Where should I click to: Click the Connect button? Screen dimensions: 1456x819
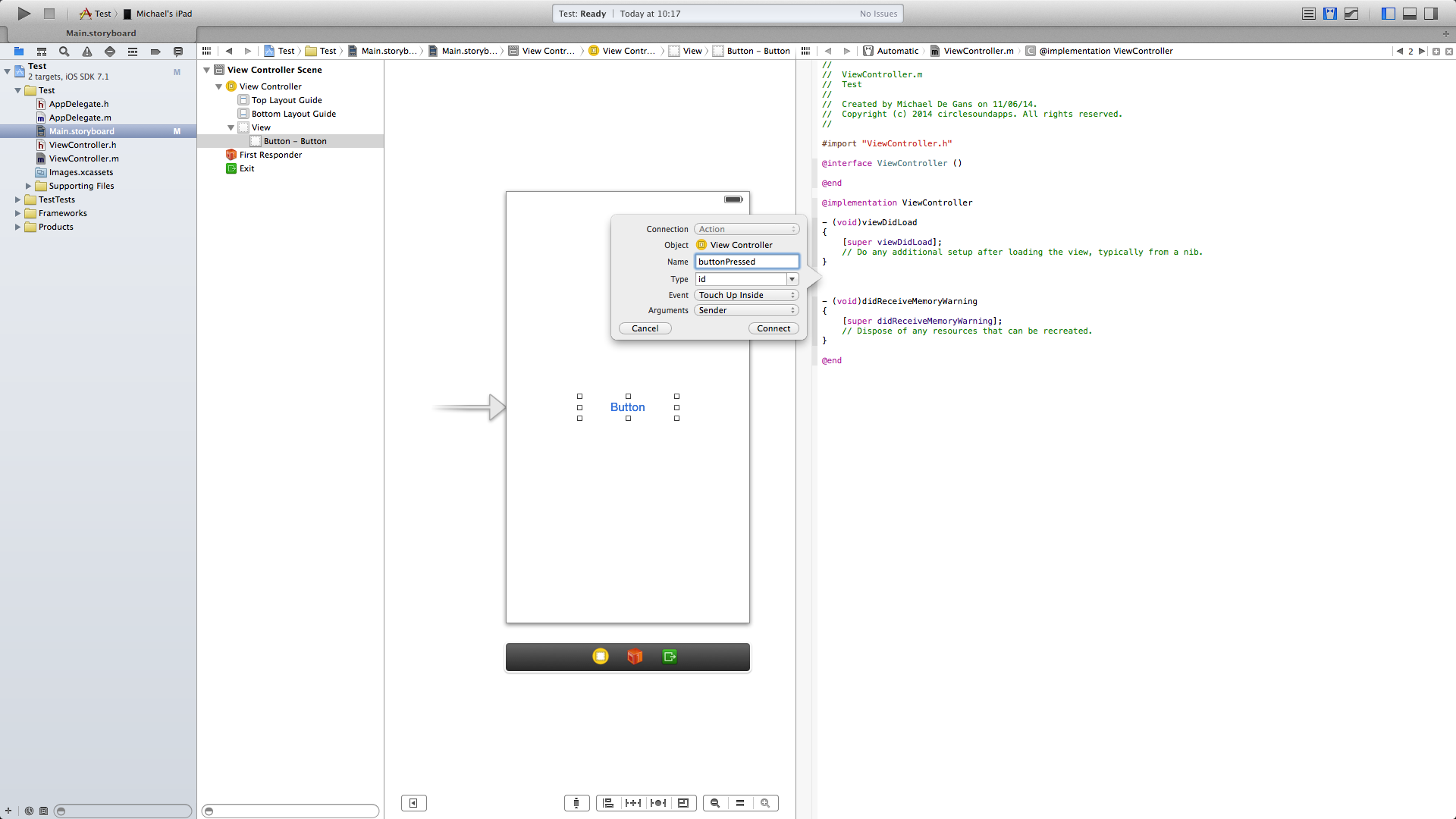[773, 328]
